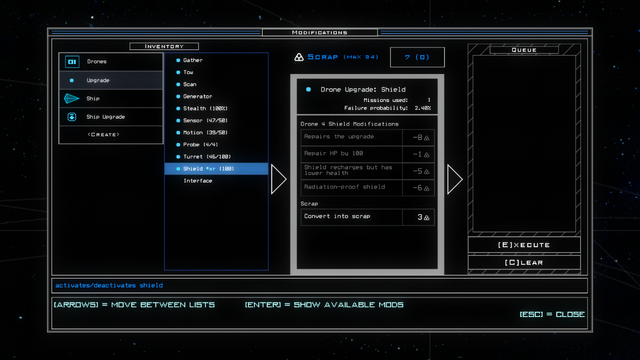Click the Arrows = Move between lists hint
Image resolution: width=640 pixels, height=360 pixels.
click(x=134, y=305)
